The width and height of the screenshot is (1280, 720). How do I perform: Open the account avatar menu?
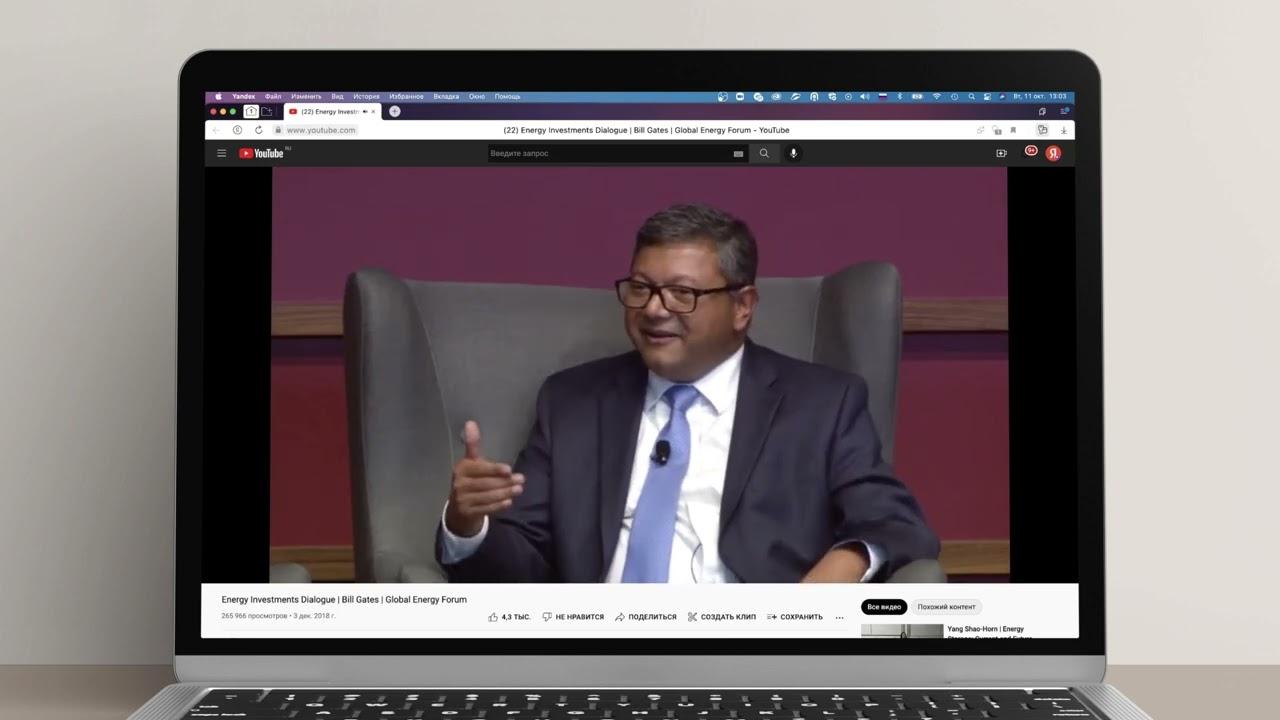pos(1053,153)
